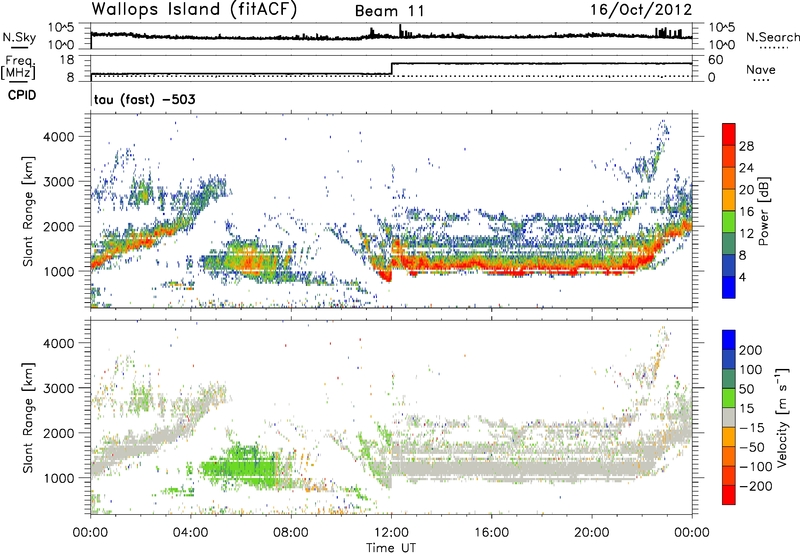The image size is (800, 554).
Task: Click the red swatch of Power colorbar
Action: tap(729, 134)
